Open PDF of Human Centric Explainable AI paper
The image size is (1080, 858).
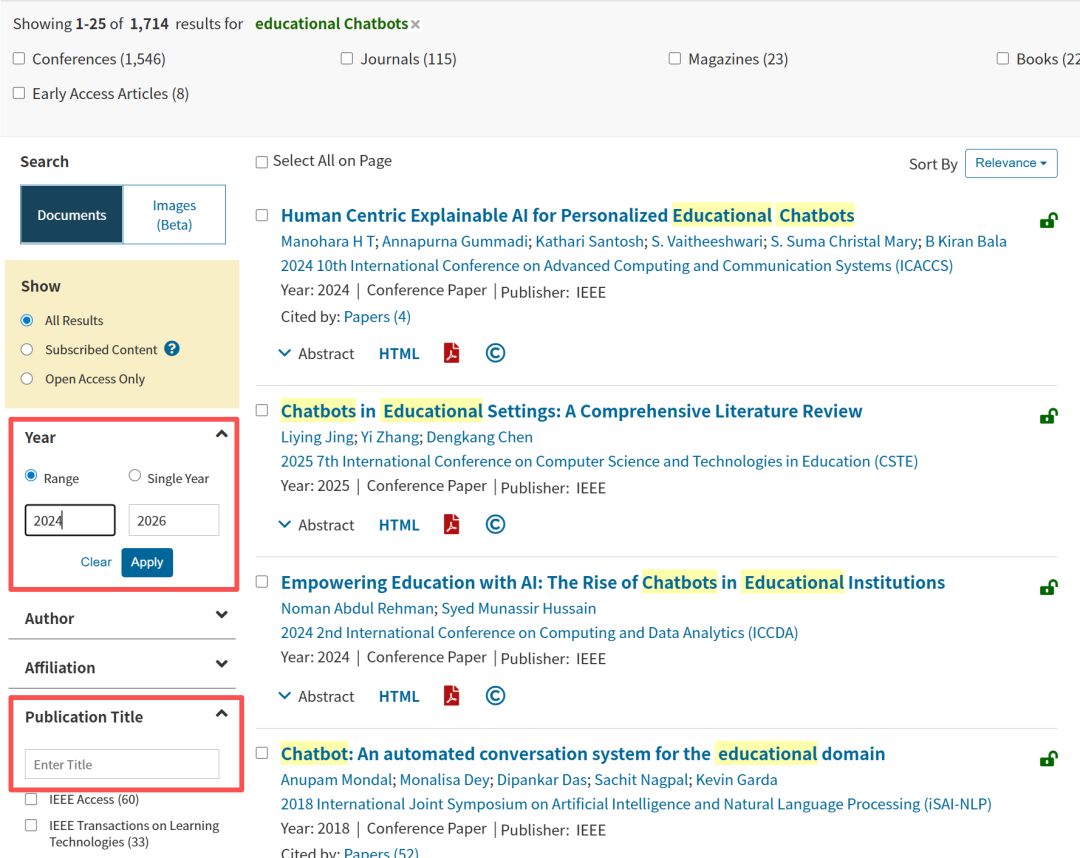452,353
